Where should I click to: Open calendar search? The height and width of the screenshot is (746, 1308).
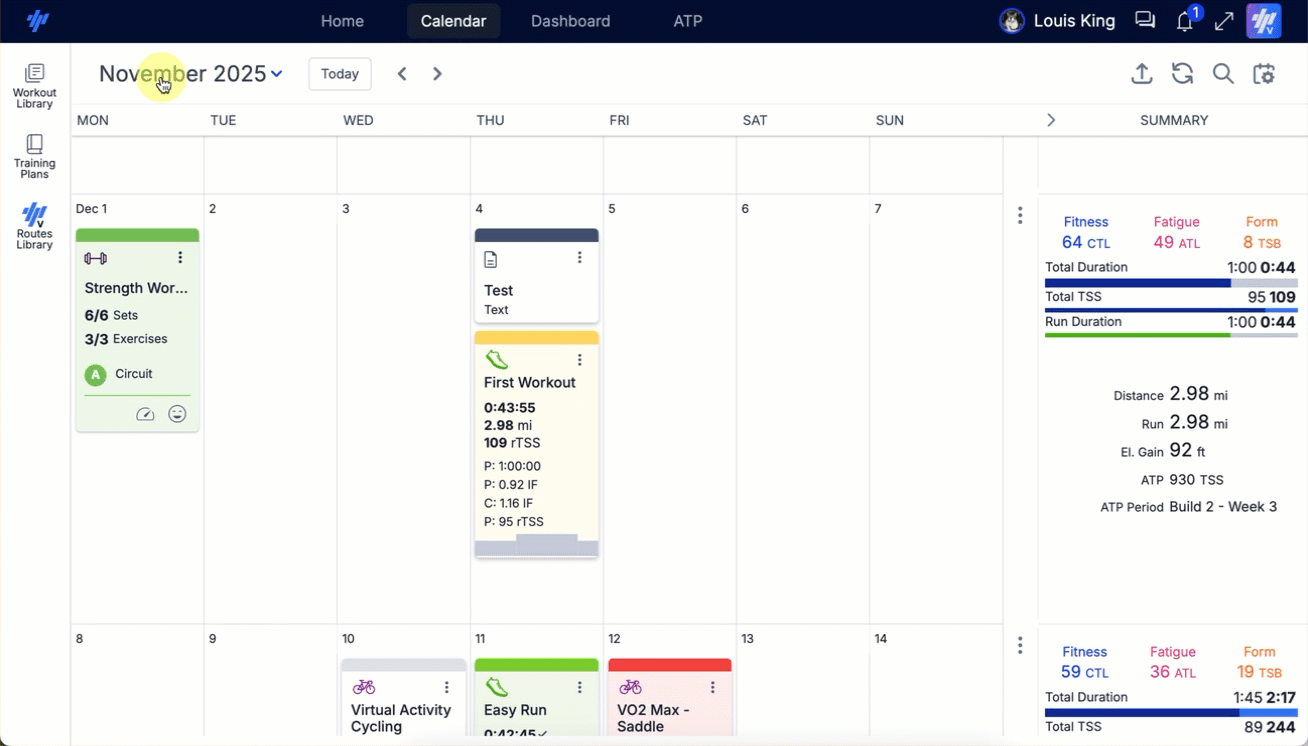coord(1222,74)
